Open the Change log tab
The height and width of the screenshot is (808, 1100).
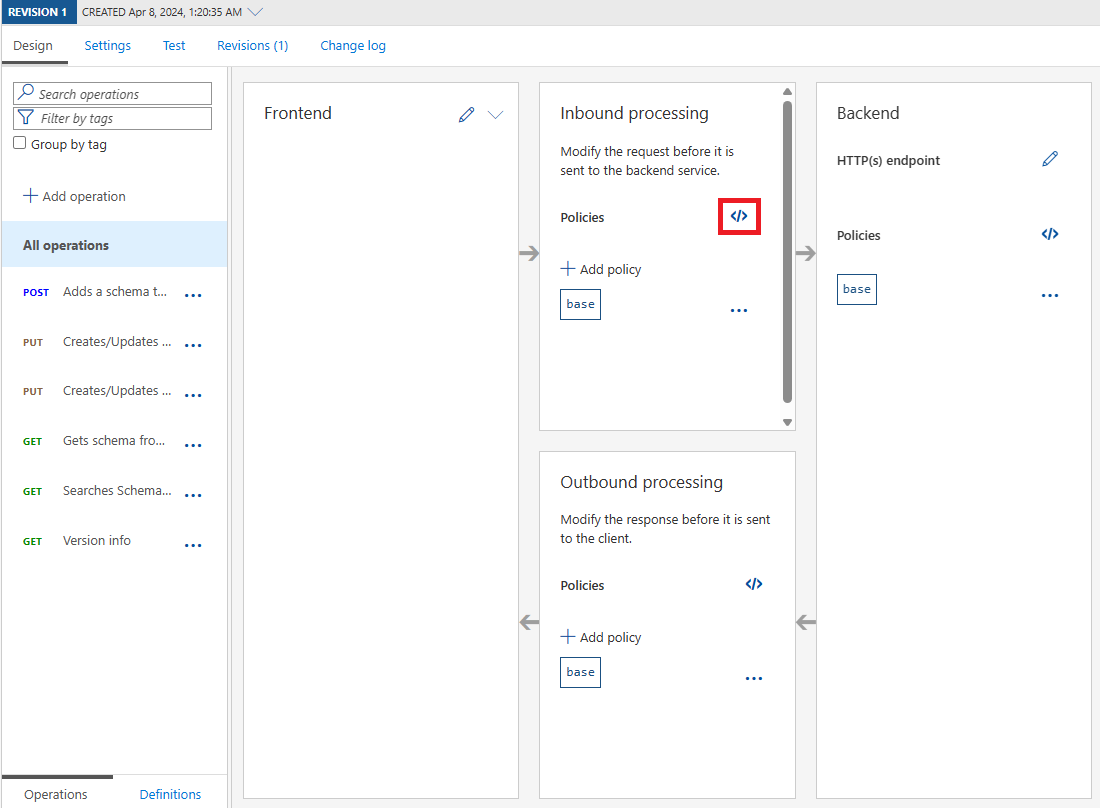pos(352,45)
